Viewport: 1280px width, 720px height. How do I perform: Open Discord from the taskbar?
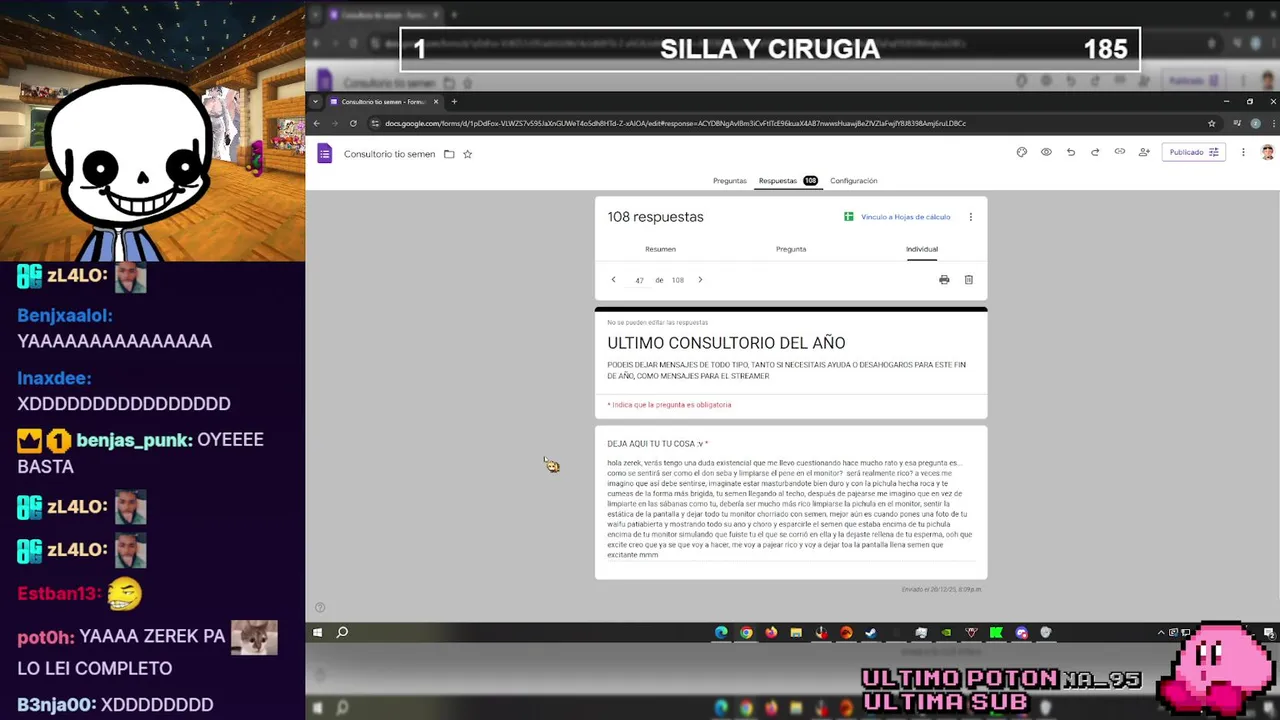coord(1021,632)
